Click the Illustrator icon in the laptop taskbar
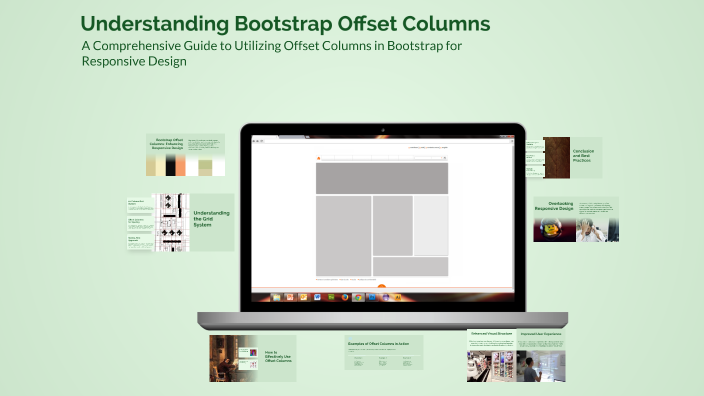This screenshot has width=704, height=396. tap(398, 297)
